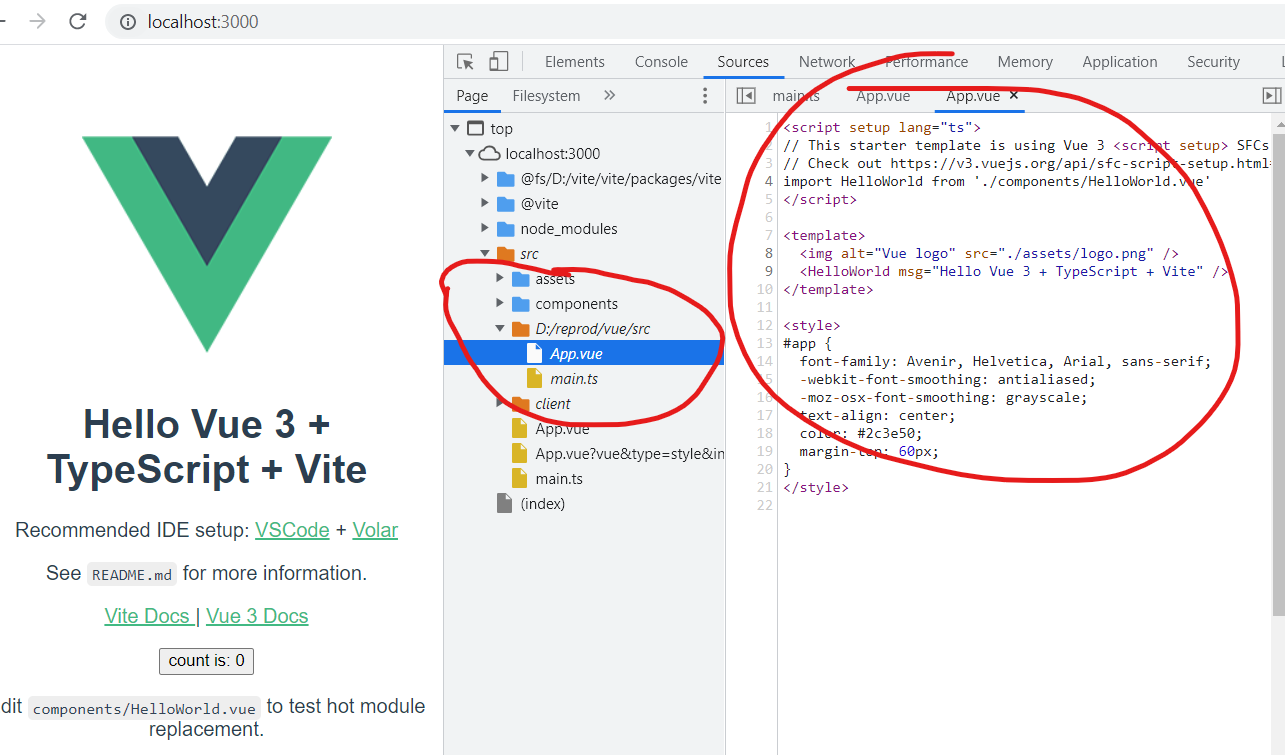Open the Vite Docs link
This screenshot has width=1285, height=755.
(x=148, y=616)
